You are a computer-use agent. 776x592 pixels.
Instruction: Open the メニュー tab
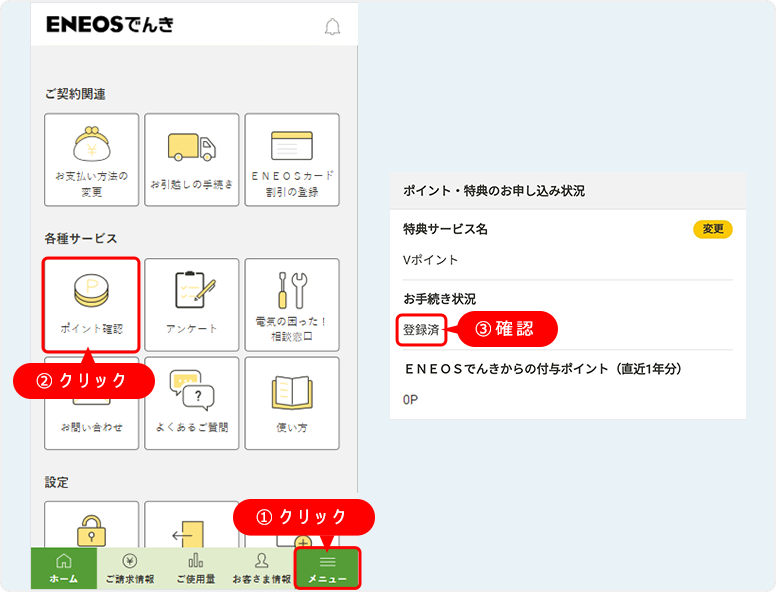tap(327, 568)
